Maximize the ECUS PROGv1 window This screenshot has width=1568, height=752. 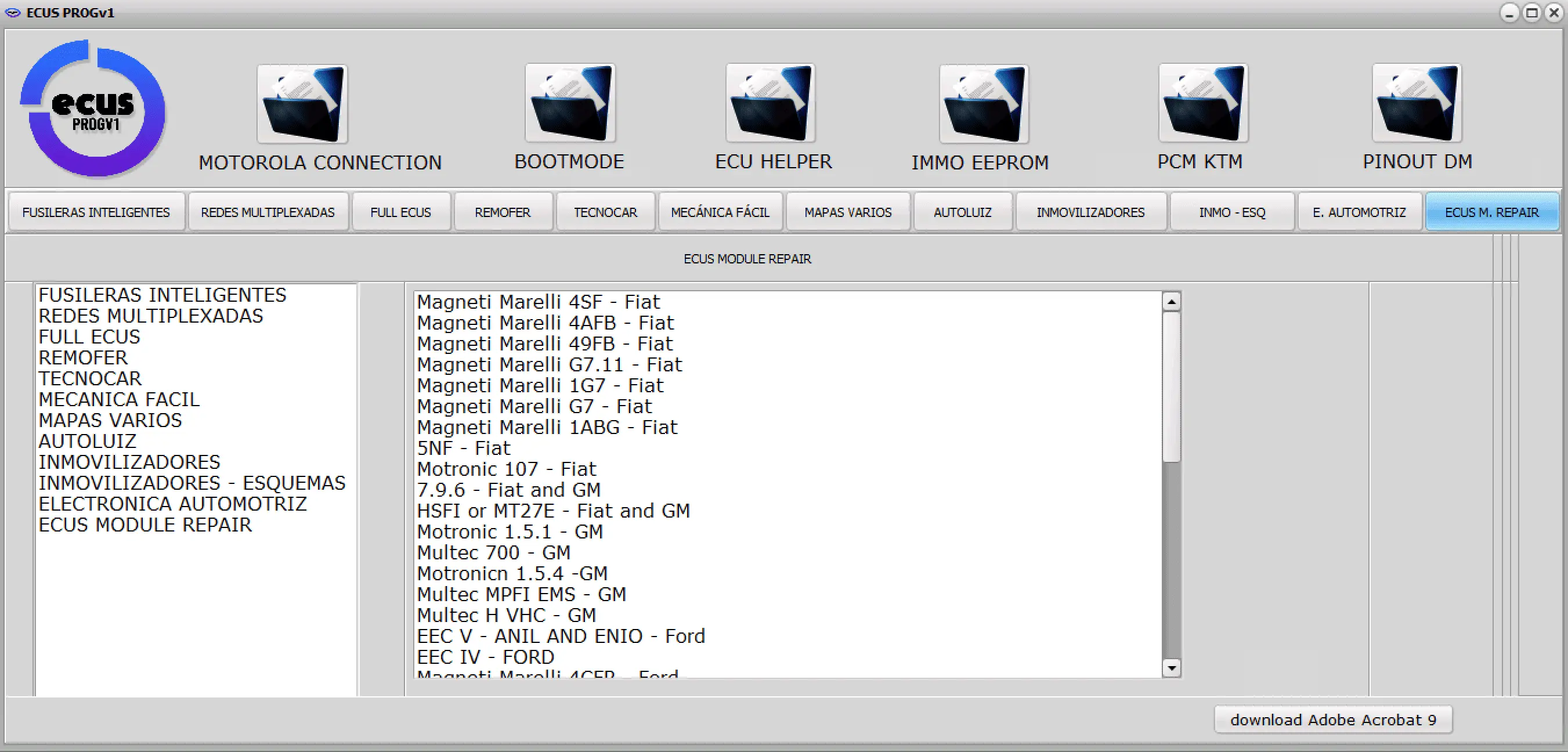tap(1532, 13)
